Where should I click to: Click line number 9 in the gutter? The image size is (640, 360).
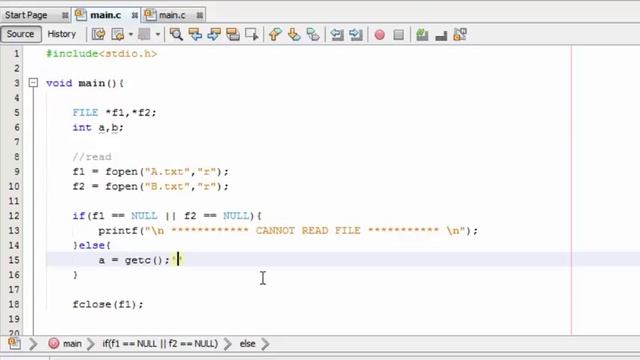tap(16, 171)
